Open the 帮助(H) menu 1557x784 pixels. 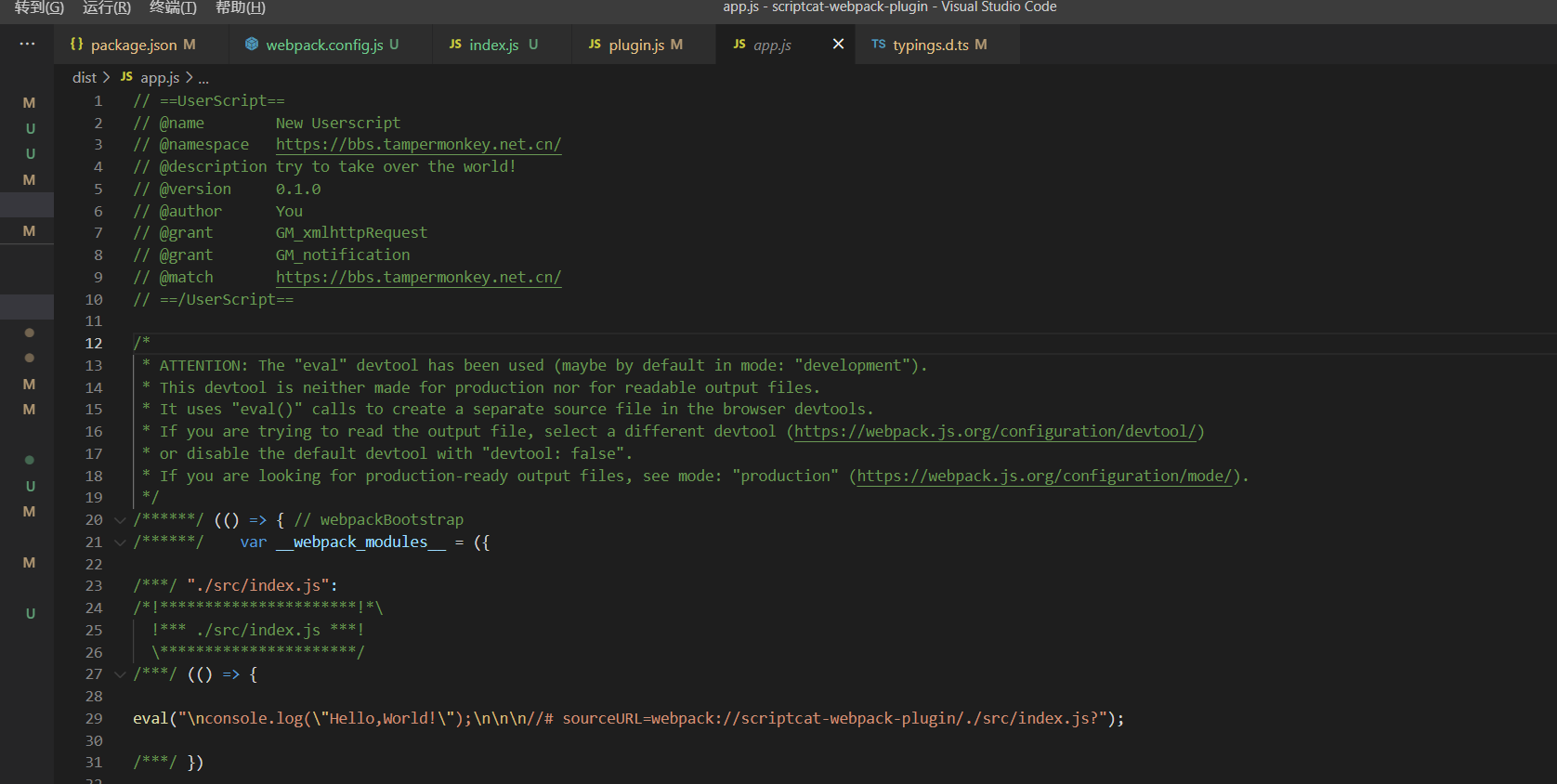click(241, 7)
